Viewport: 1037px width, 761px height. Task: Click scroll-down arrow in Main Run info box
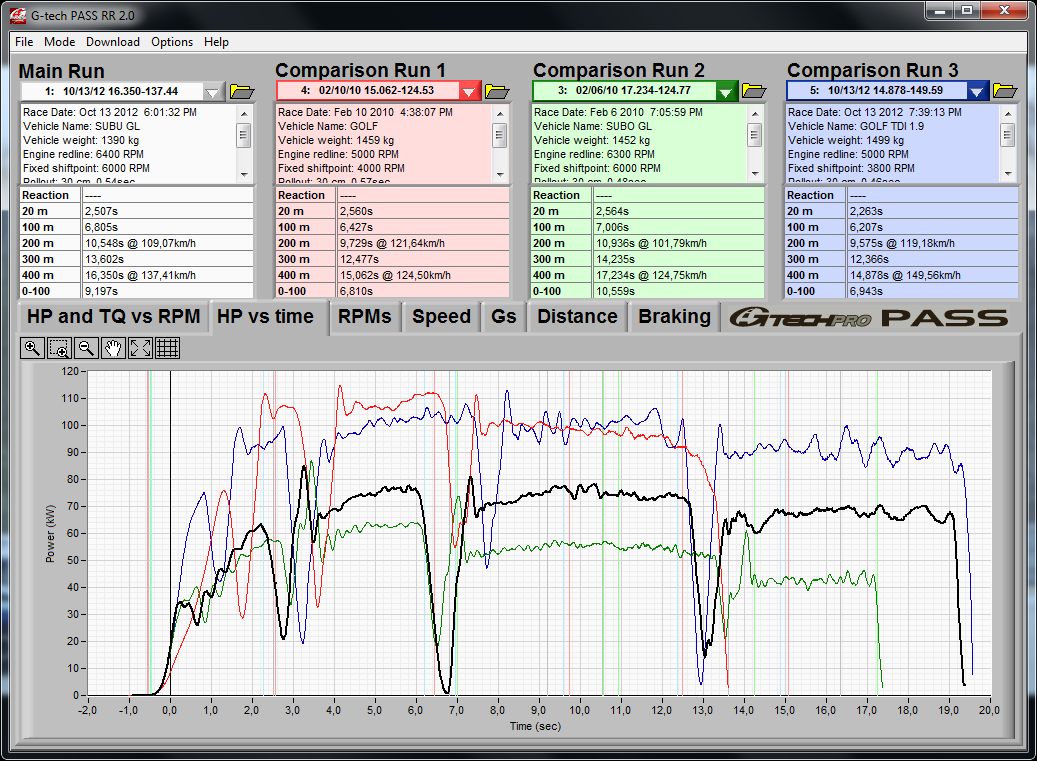(244, 175)
